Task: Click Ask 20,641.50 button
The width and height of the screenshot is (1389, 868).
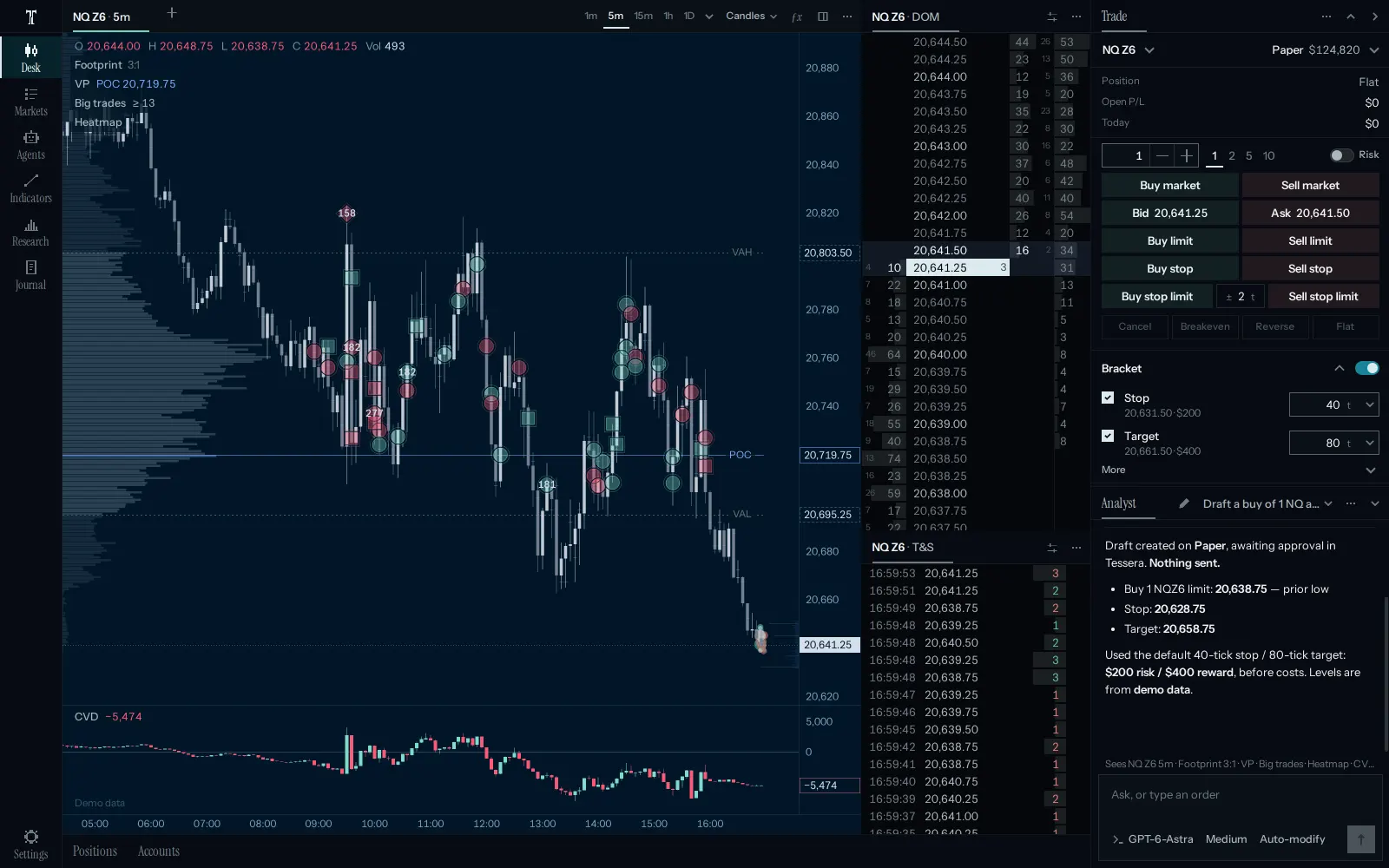Action: tap(1310, 213)
